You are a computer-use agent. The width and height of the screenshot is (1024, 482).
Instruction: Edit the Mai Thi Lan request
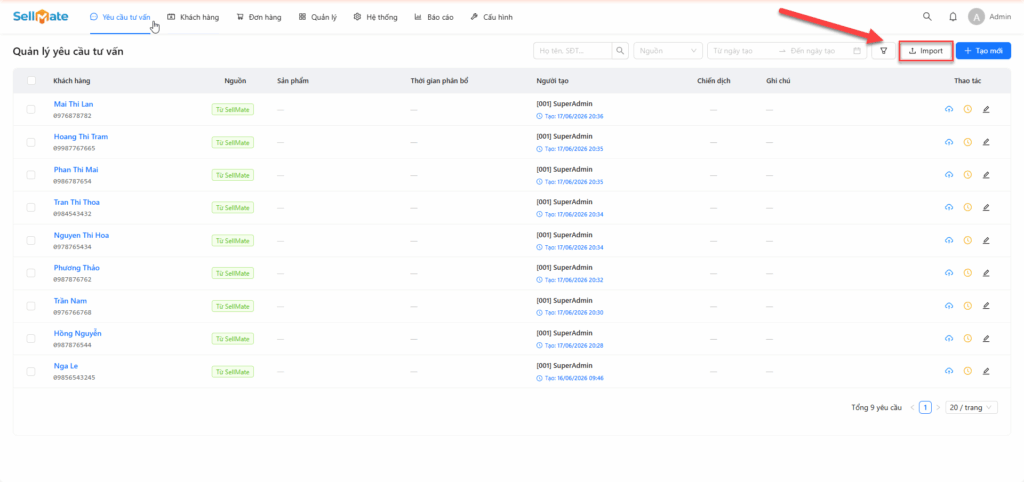(986, 109)
